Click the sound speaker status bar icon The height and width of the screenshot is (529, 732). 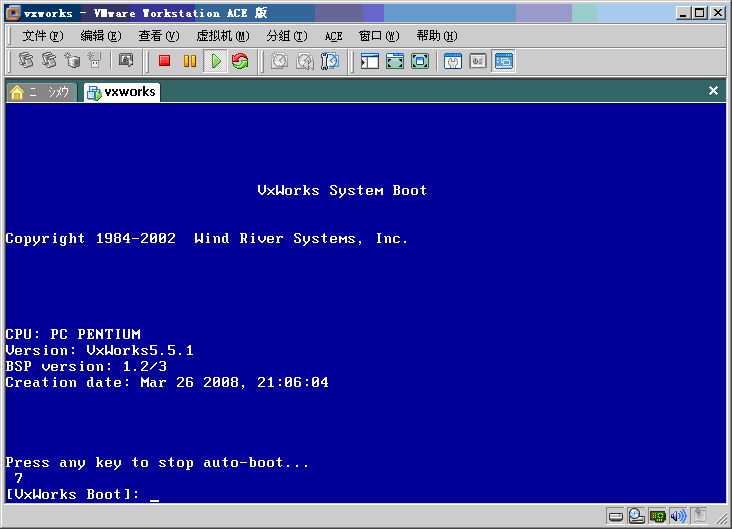(678, 516)
